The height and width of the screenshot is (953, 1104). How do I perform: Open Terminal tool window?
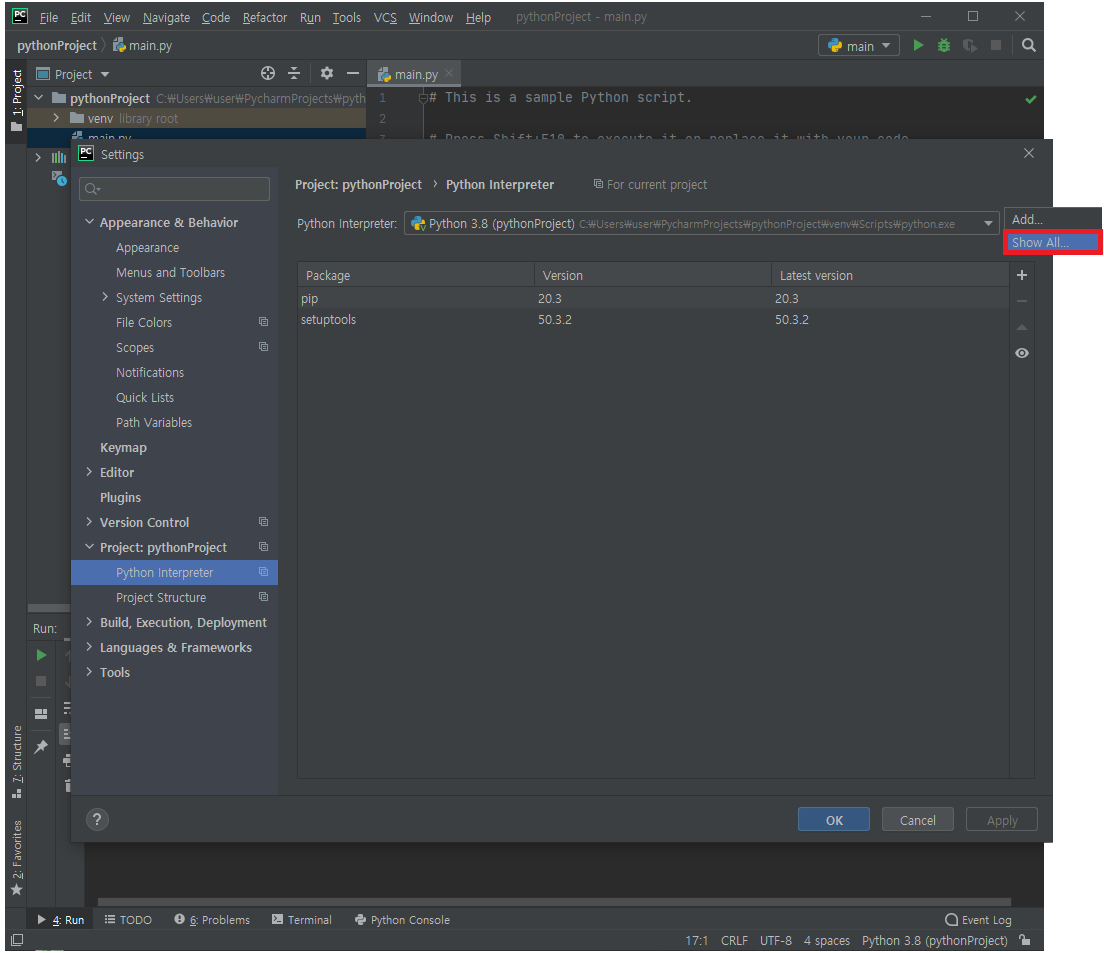[301, 920]
